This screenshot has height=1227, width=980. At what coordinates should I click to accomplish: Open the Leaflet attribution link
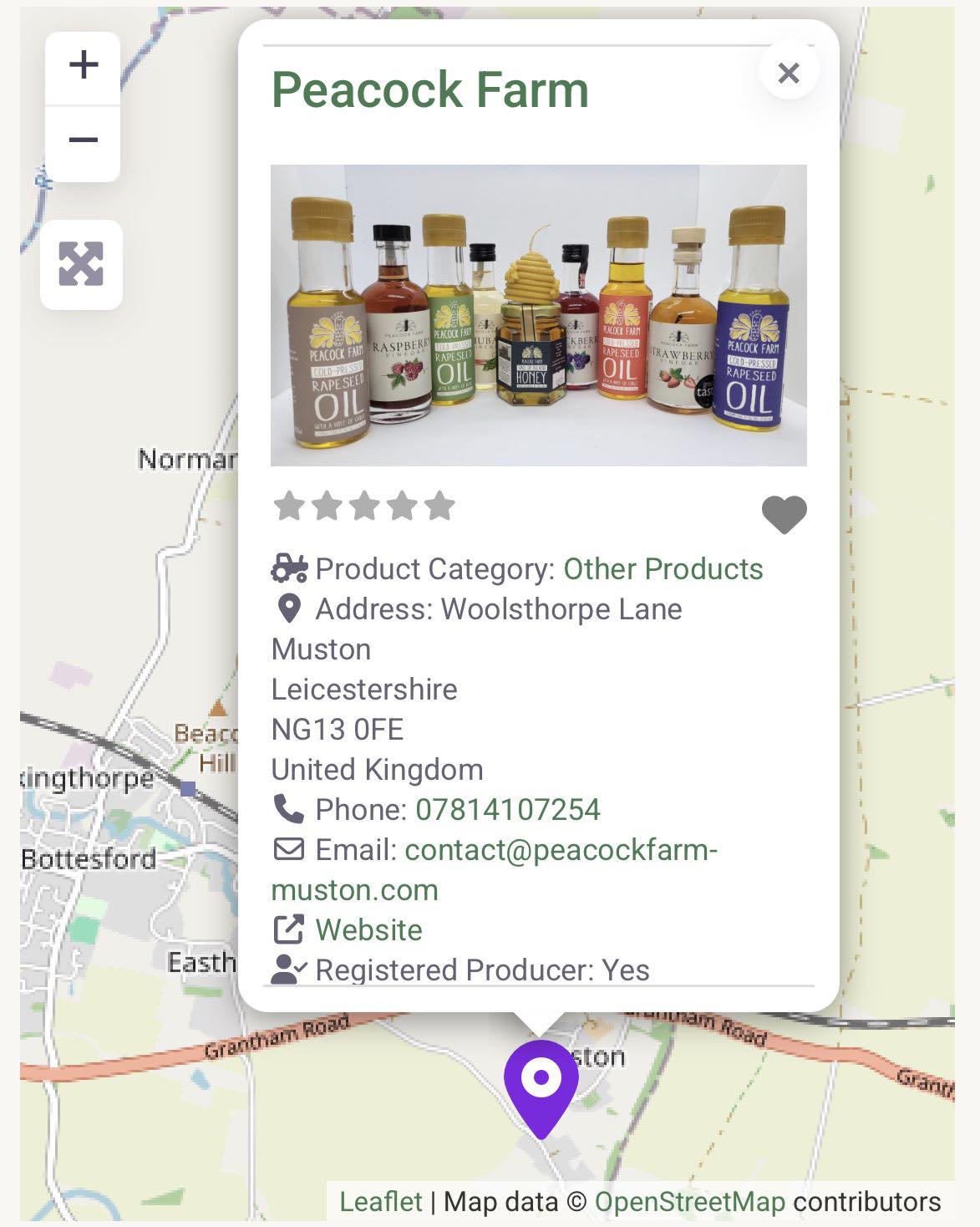click(x=381, y=1202)
